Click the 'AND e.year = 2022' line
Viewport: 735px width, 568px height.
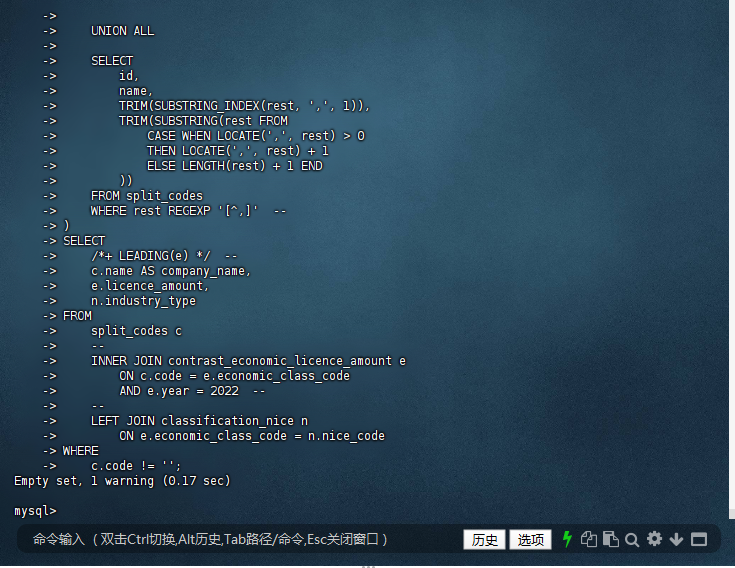[179, 391]
